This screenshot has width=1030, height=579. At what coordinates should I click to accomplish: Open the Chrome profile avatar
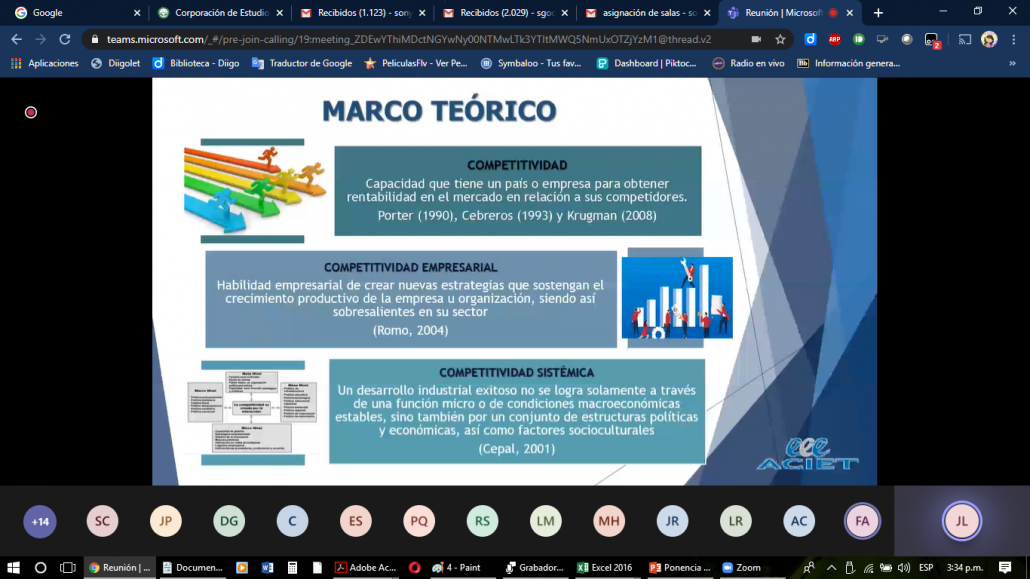click(x=989, y=39)
